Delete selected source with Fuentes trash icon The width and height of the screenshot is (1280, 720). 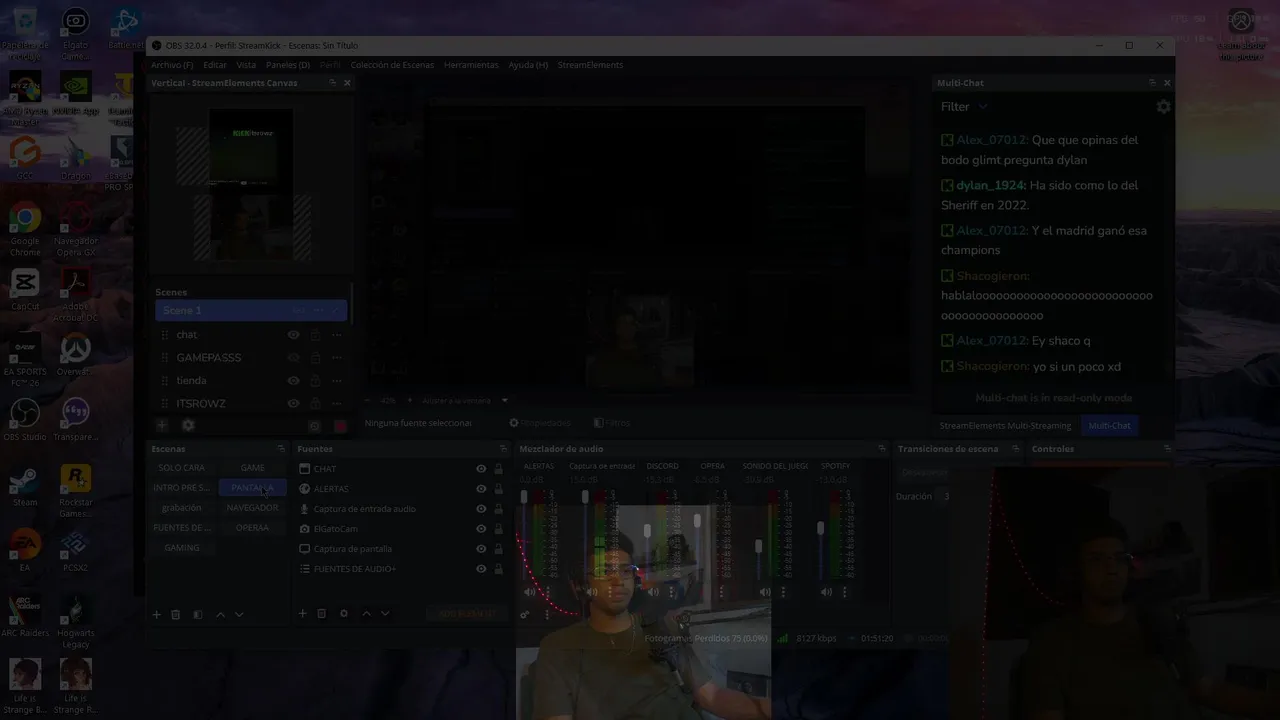pyautogui.click(x=321, y=613)
